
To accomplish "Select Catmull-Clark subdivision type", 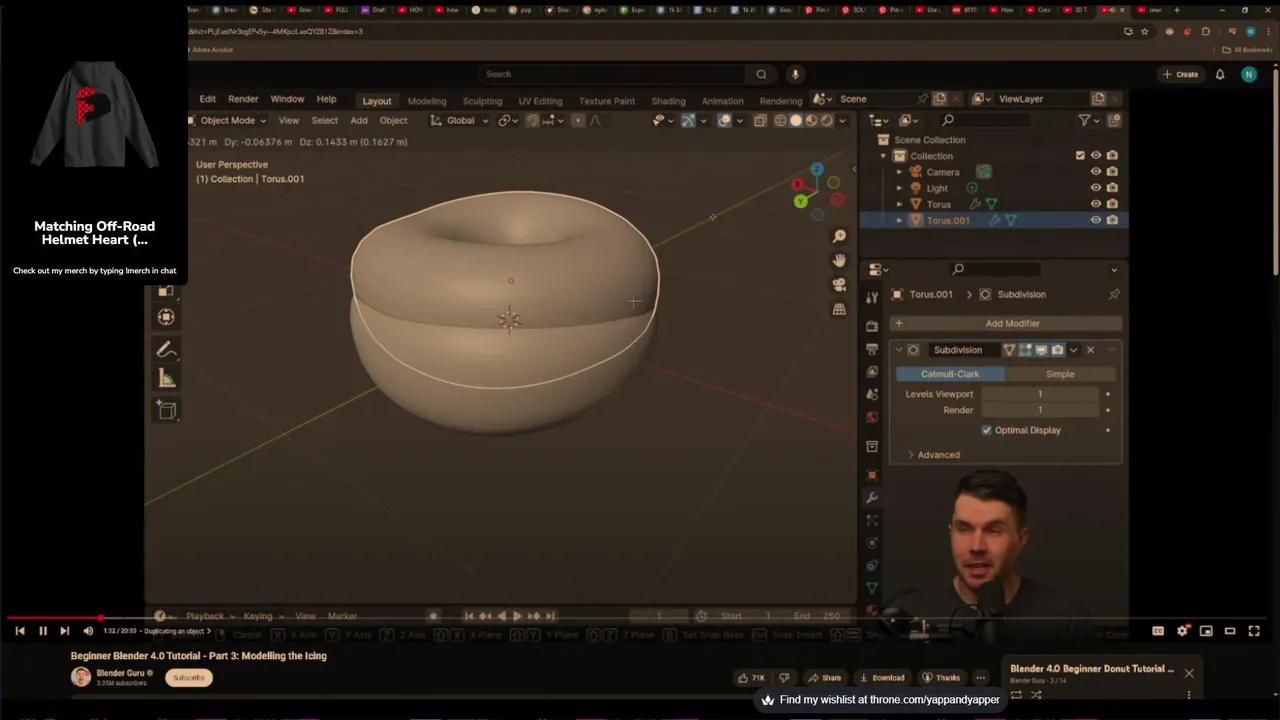I will coord(950,374).
